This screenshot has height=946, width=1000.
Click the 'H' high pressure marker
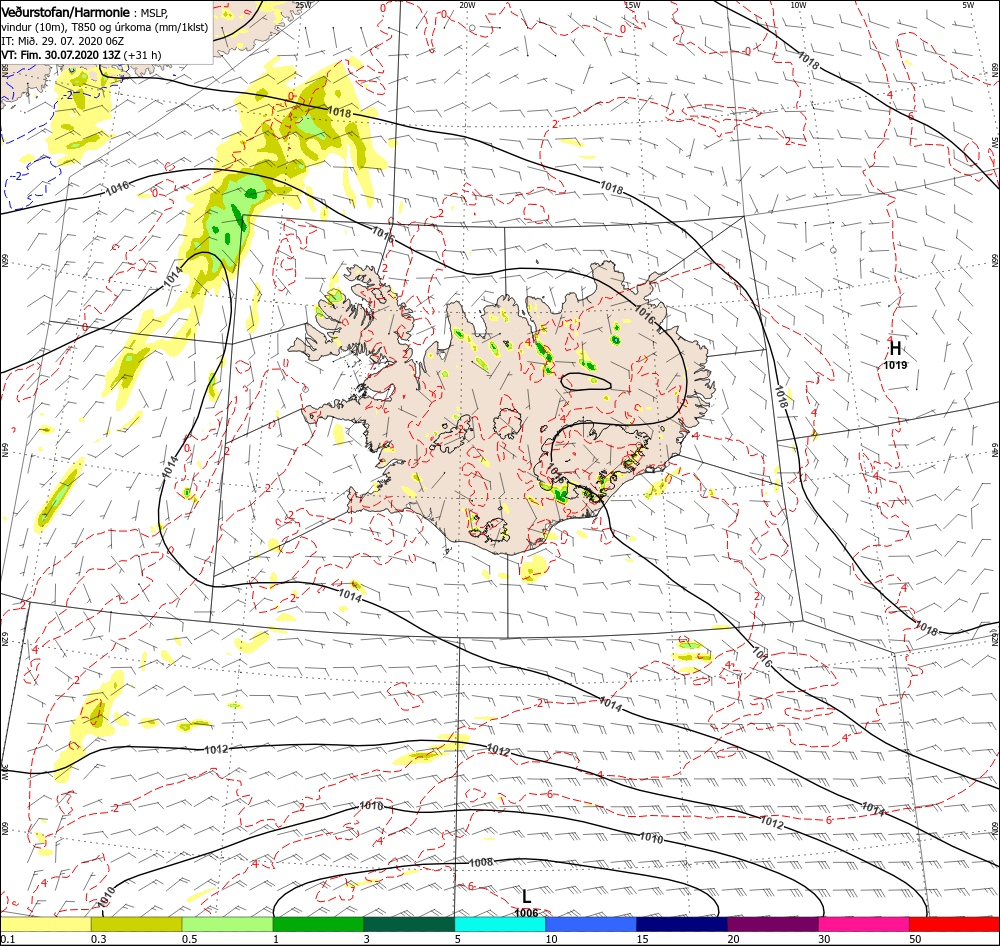click(895, 348)
